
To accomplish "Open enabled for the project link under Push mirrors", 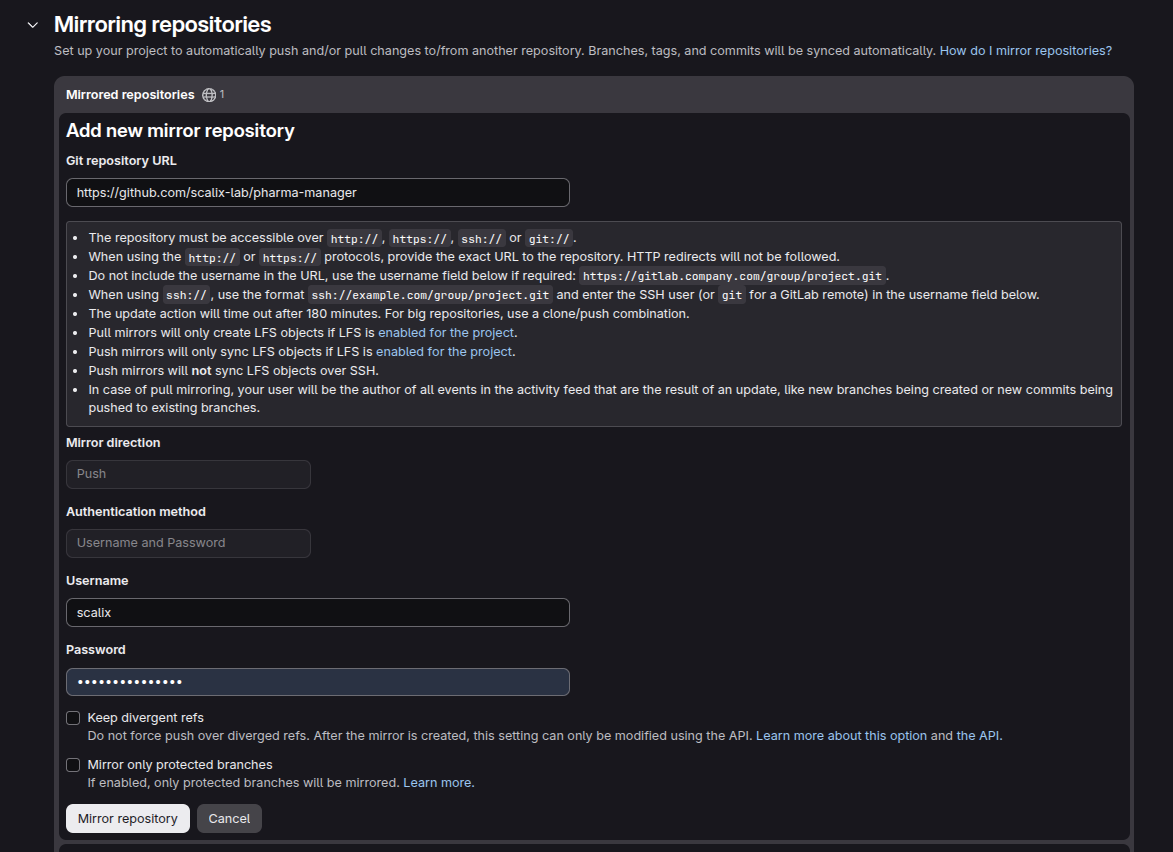I will click(444, 352).
